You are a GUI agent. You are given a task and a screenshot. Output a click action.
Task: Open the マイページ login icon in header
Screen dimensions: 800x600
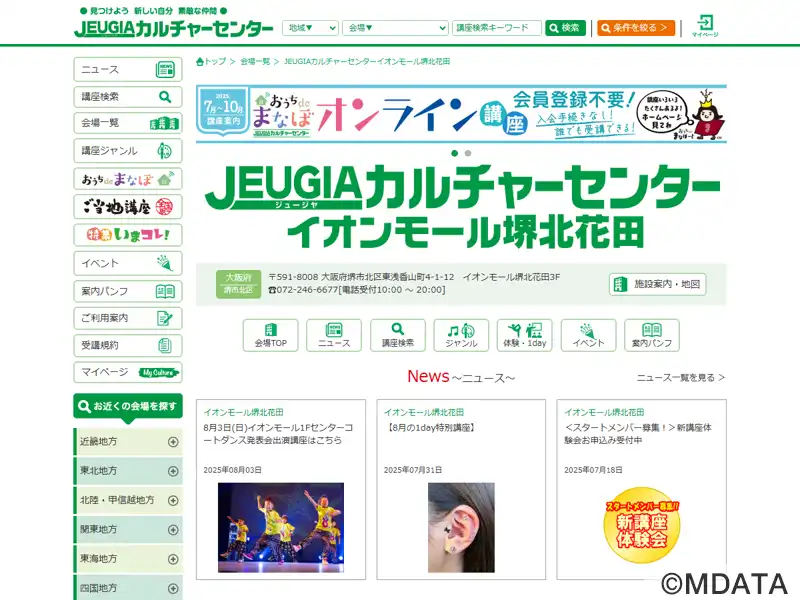[x=705, y=26]
